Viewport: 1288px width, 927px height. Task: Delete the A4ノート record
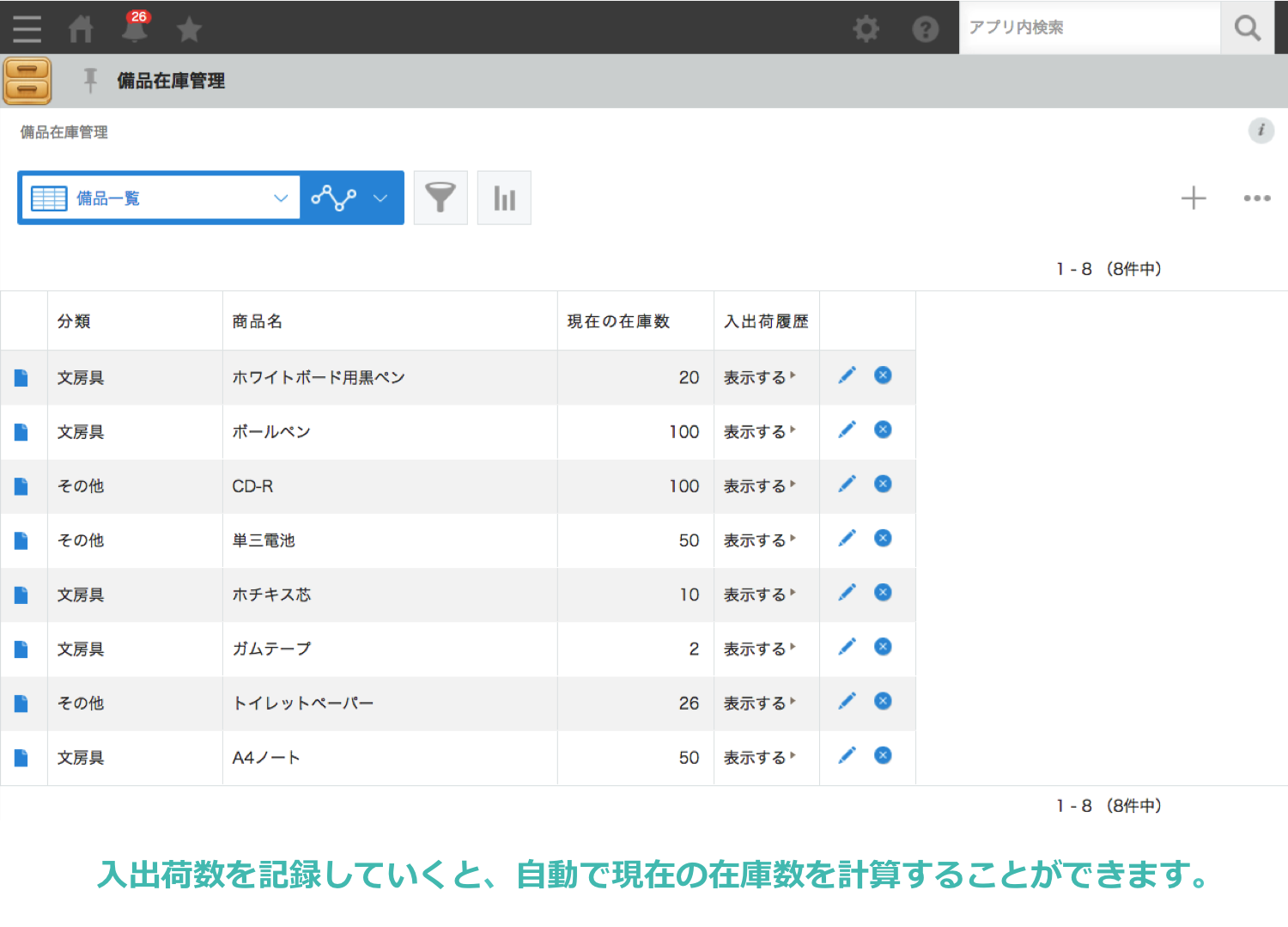click(x=883, y=755)
